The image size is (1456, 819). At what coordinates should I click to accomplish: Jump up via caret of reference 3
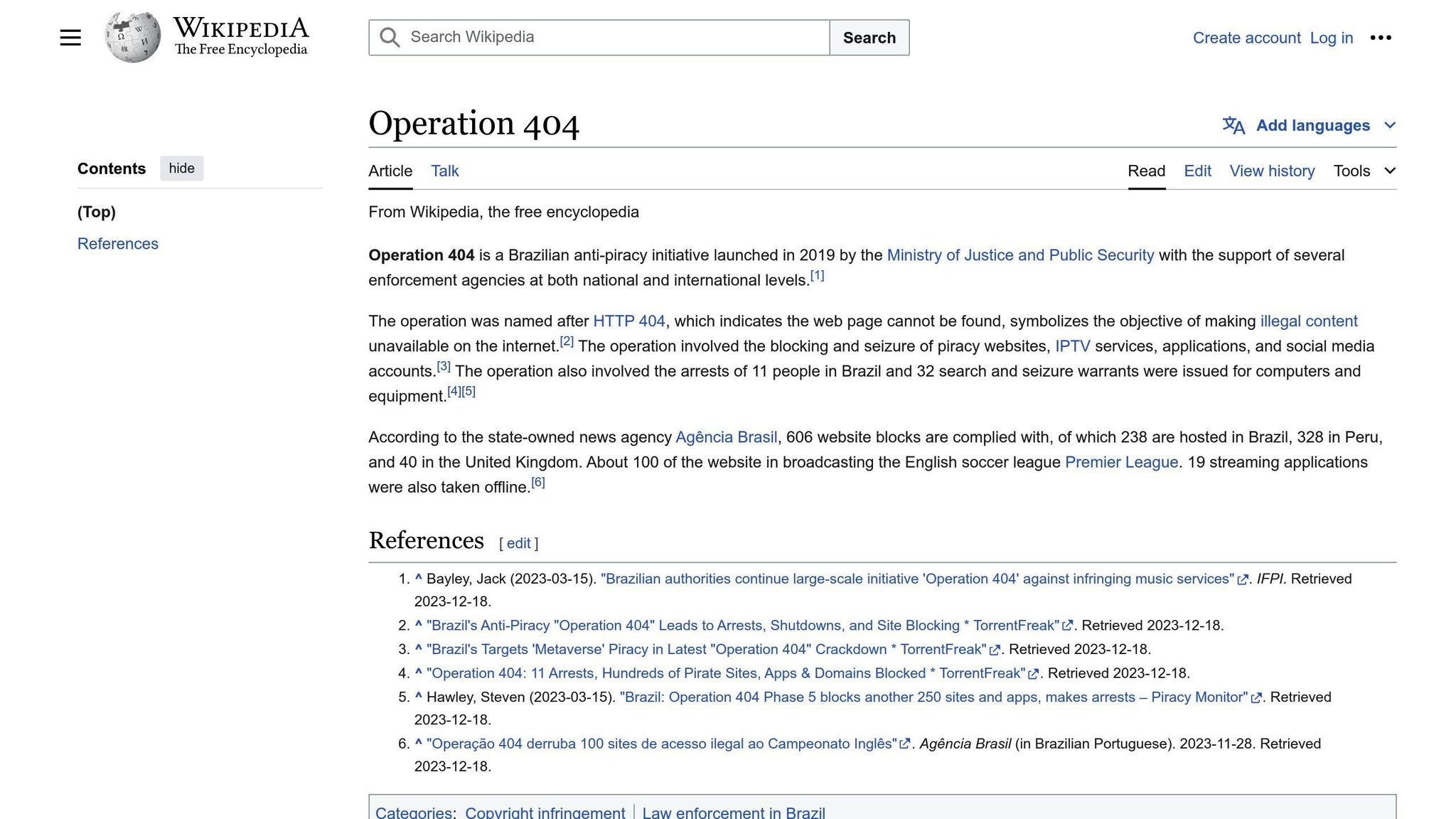point(419,648)
